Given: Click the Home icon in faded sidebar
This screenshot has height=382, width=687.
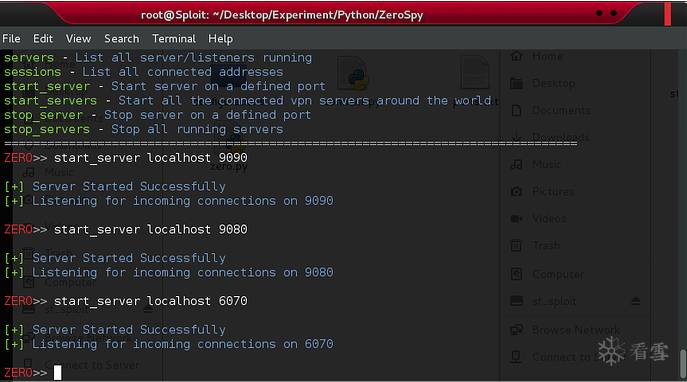Looking at the screenshot, I should [x=517, y=56].
